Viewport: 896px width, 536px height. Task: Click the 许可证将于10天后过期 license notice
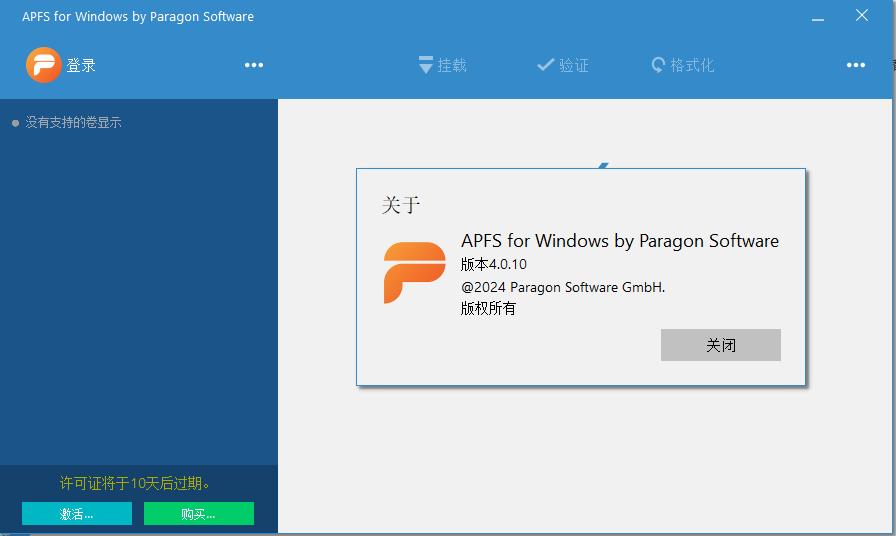coord(134,483)
